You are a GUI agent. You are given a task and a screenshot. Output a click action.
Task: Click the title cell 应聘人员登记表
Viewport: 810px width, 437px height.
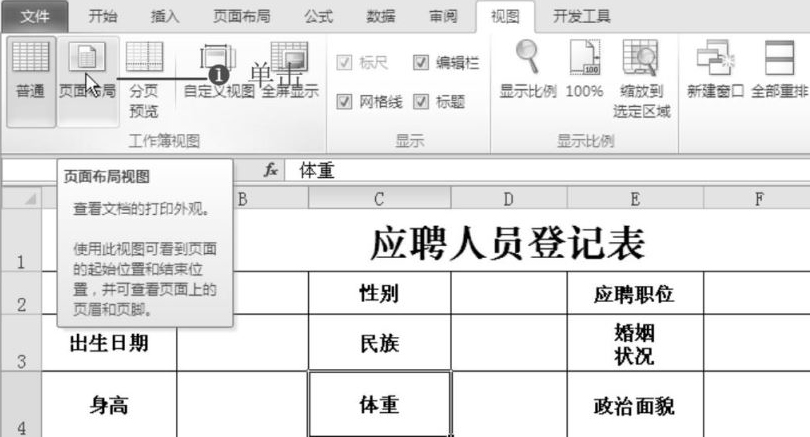[508, 243]
